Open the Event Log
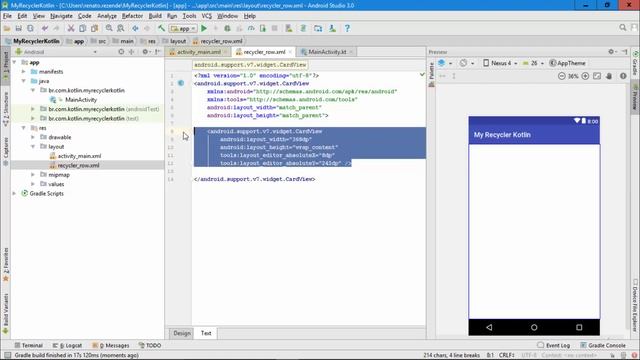 pos(553,345)
